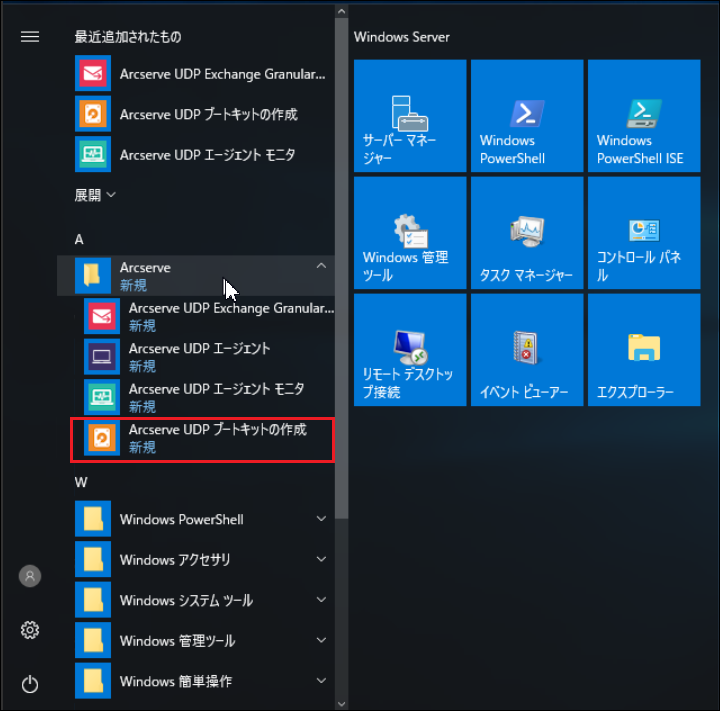Click Windows システム ツール folder label
Screen dimensions: 720x711
tap(186, 600)
